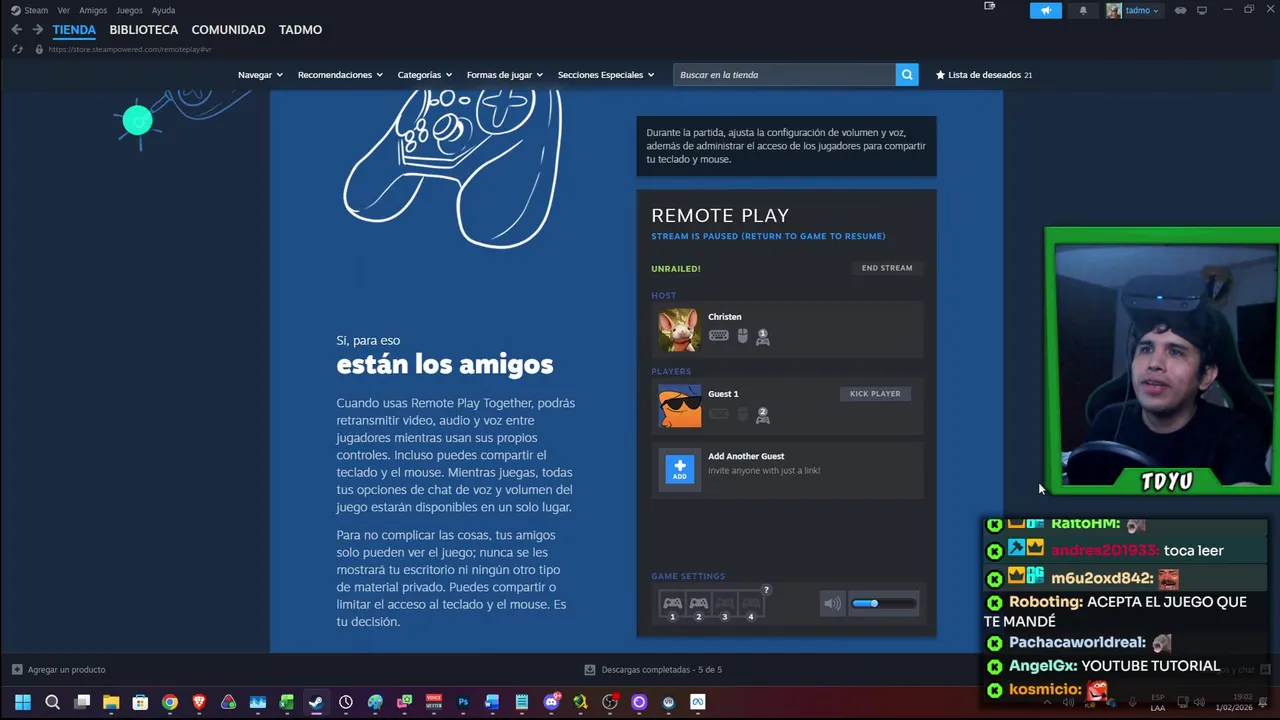Click the Buscar en la tienda field
This screenshot has width=1280, height=720.
point(785,75)
